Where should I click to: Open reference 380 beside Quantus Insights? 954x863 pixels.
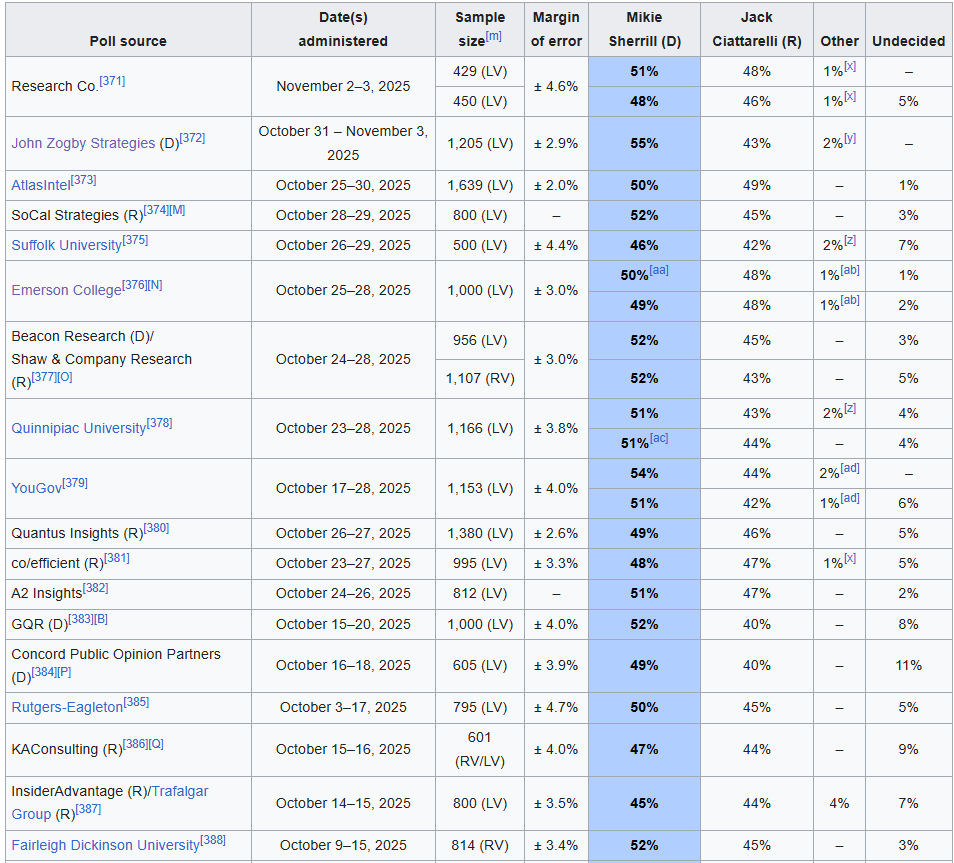coord(156,528)
